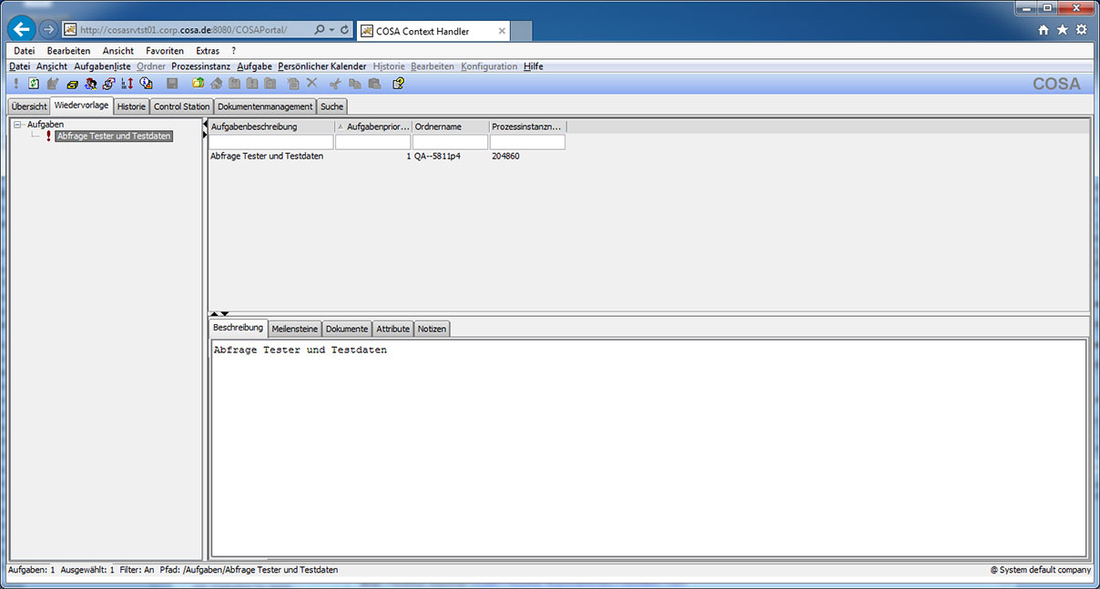The width and height of the screenshot is (1100, 589).
Task: Switch to the Control Station tab
Action: click(x=181, y=106)
